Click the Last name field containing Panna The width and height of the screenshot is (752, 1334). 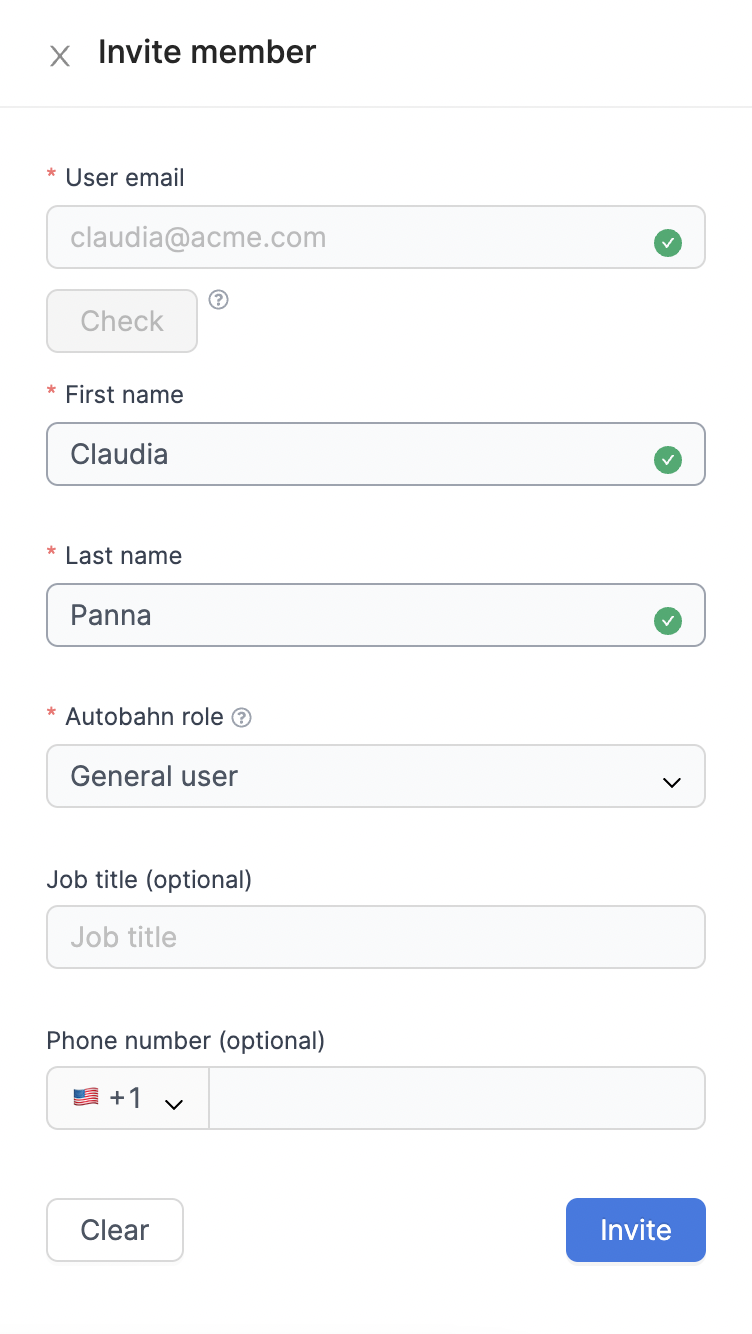(x=376, y=615)
